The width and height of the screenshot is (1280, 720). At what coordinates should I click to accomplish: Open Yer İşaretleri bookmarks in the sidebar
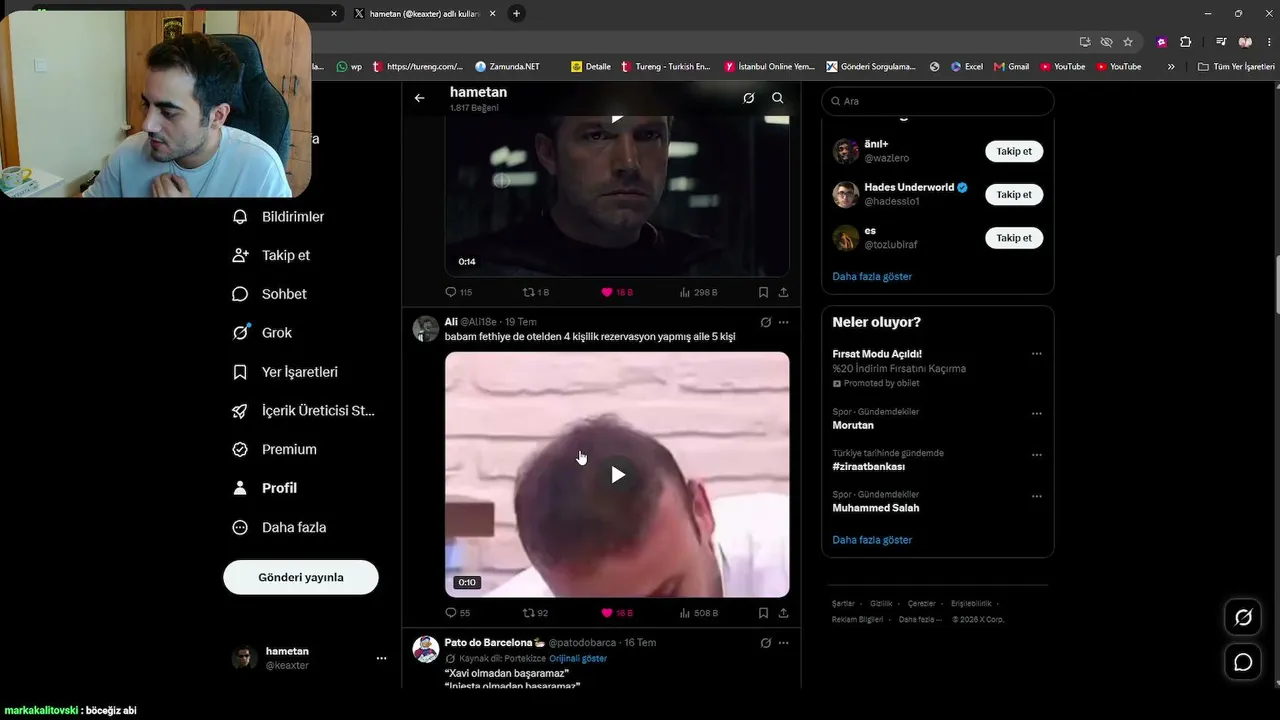coord(285,372)
